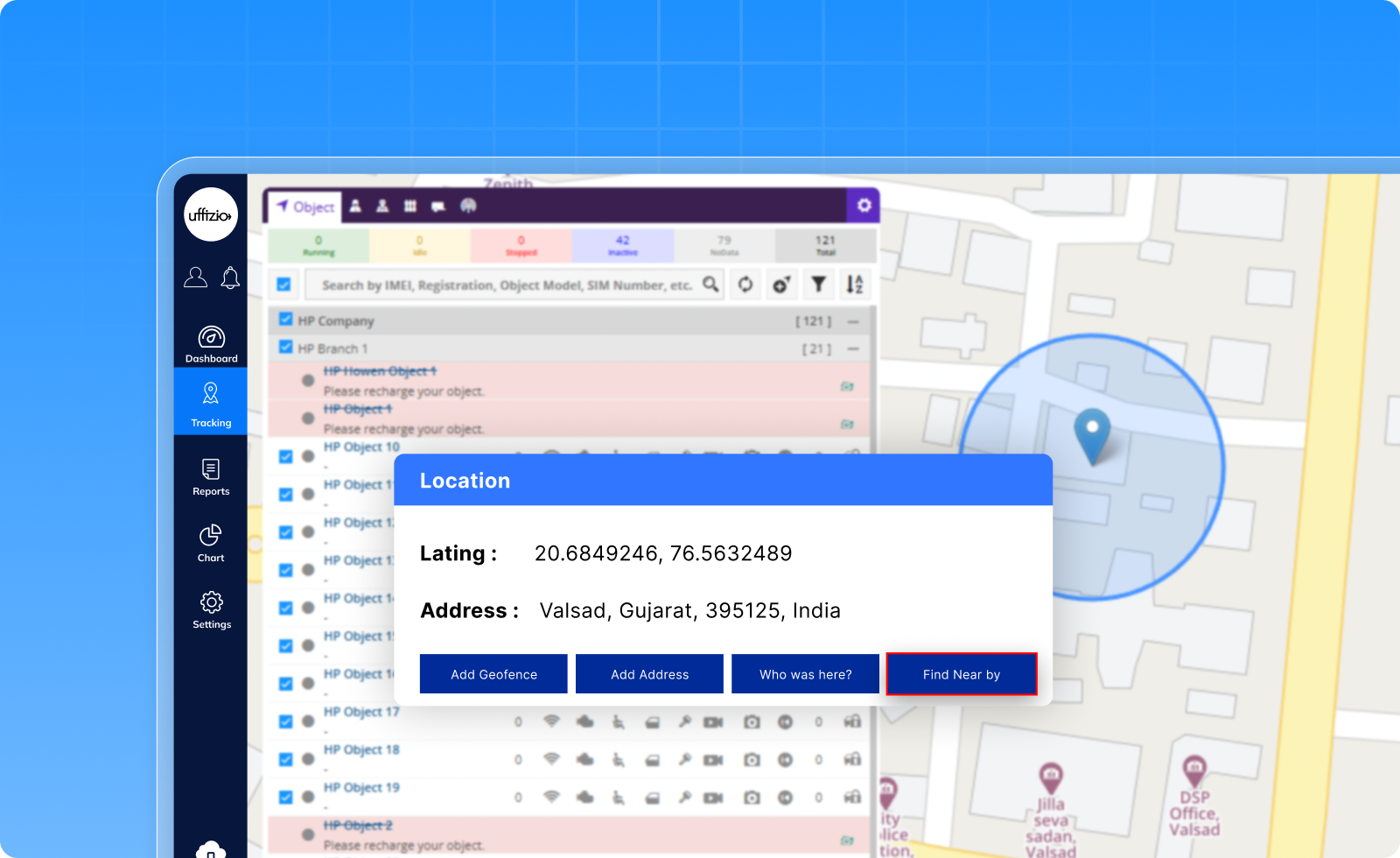Open Settings in the sidebar

click(211, 610)
